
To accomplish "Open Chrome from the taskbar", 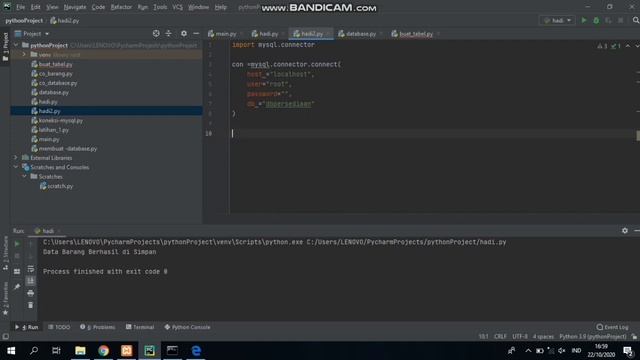I will tap(103, 351).
